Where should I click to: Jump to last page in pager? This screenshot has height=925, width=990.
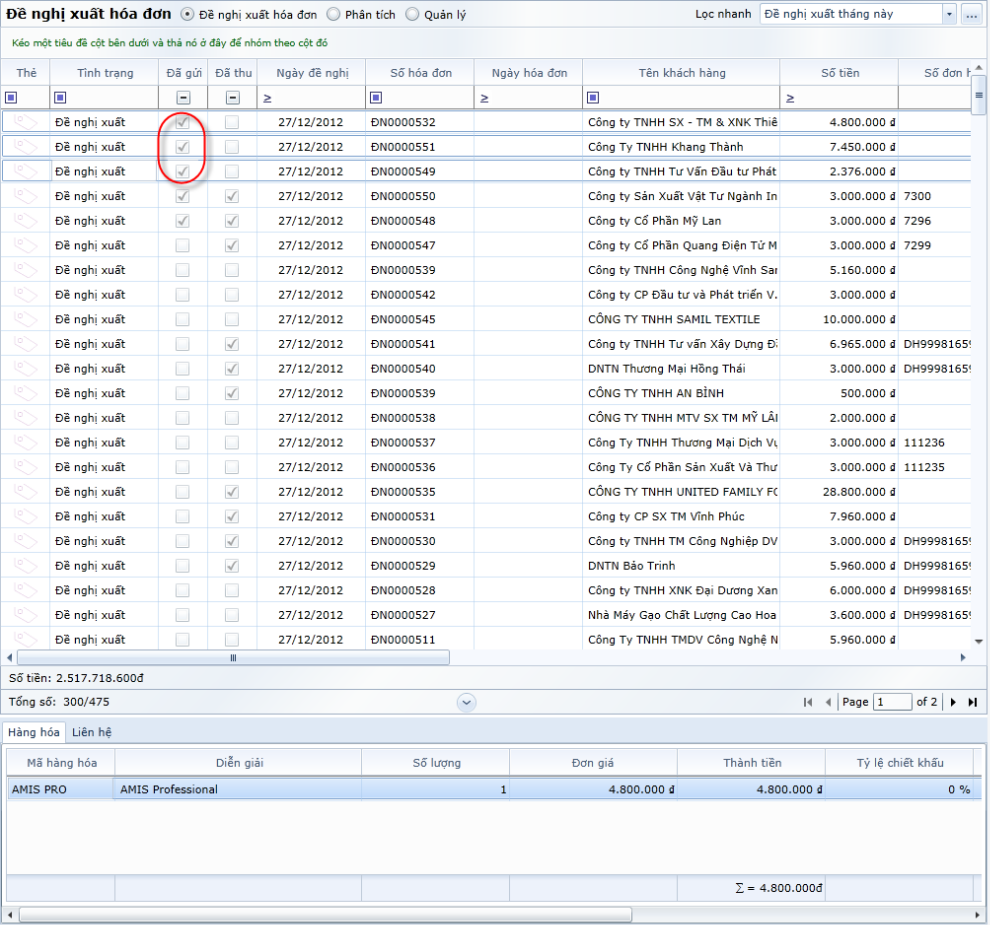tap(972, 702)
